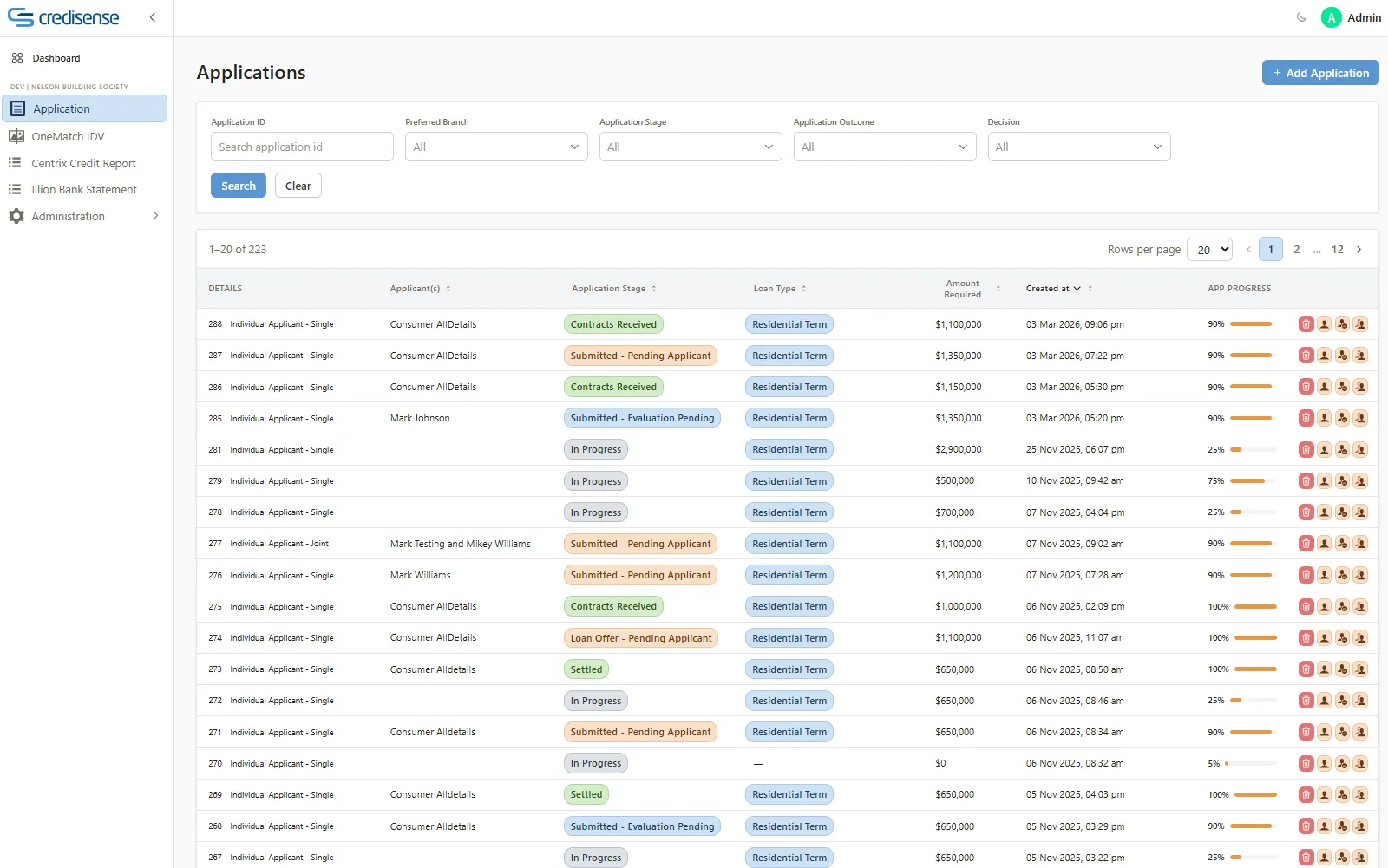Click the user-minus icon for application 270
Viewport: 1388px width, 868px height.
tap(1342, 764)
